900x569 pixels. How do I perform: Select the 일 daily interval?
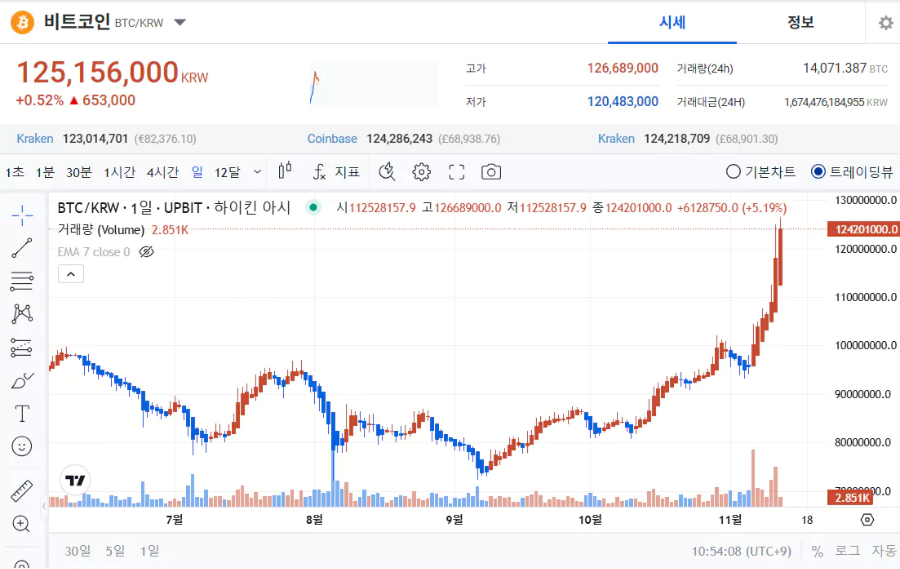(197, 172)
